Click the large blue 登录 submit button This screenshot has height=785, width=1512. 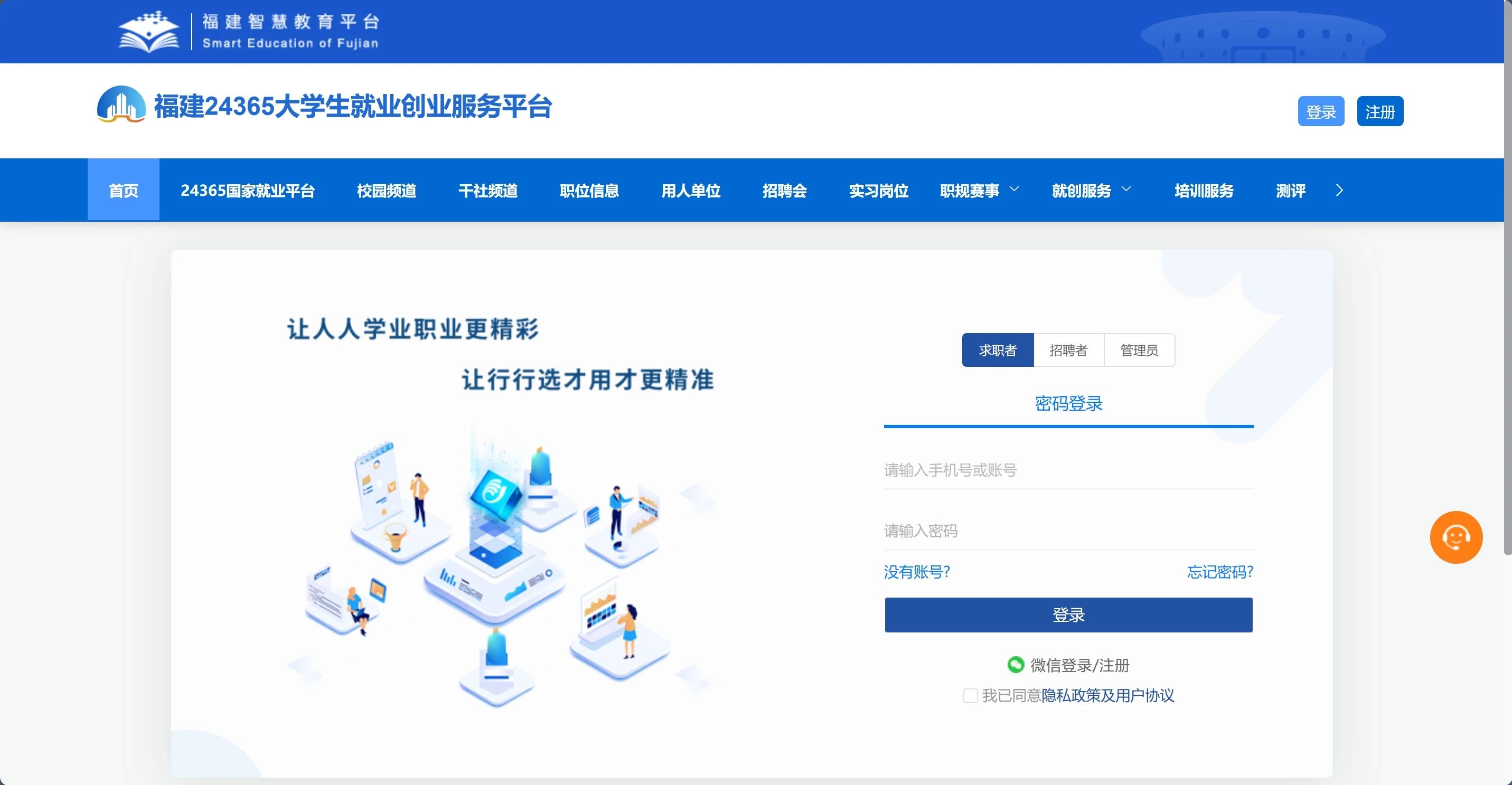[1068, 615]
